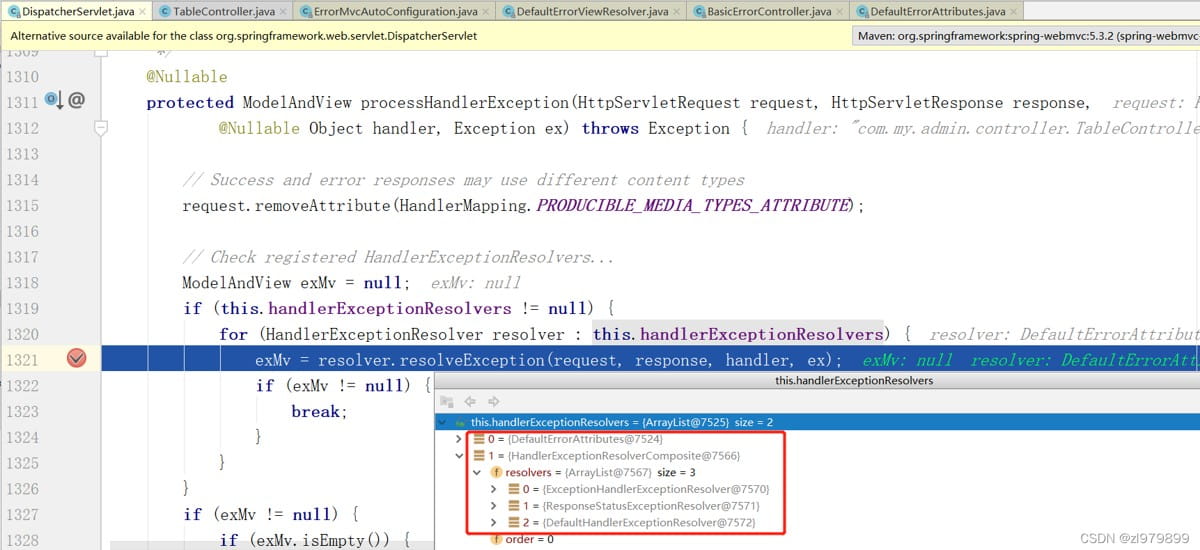
Task: Expand the DefaultHandlerExceptionResolver@7572 entry
Action: 493,523
